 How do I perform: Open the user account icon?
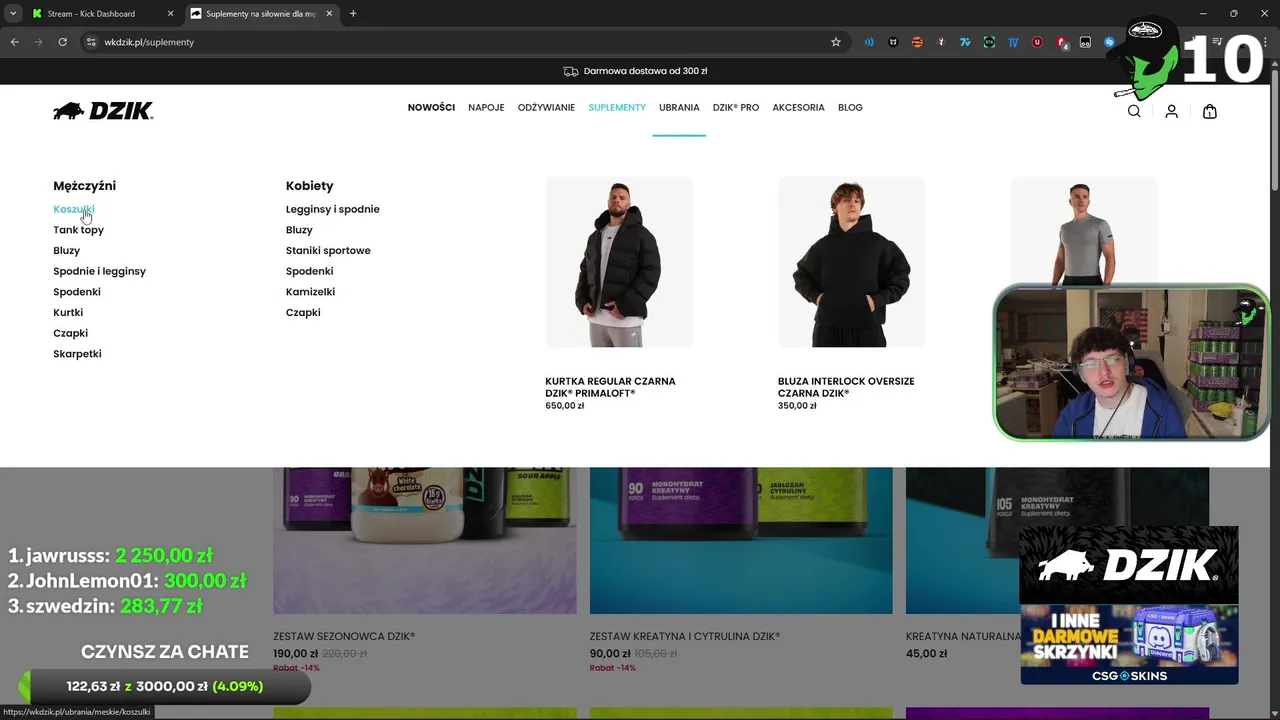point(1172,111)
